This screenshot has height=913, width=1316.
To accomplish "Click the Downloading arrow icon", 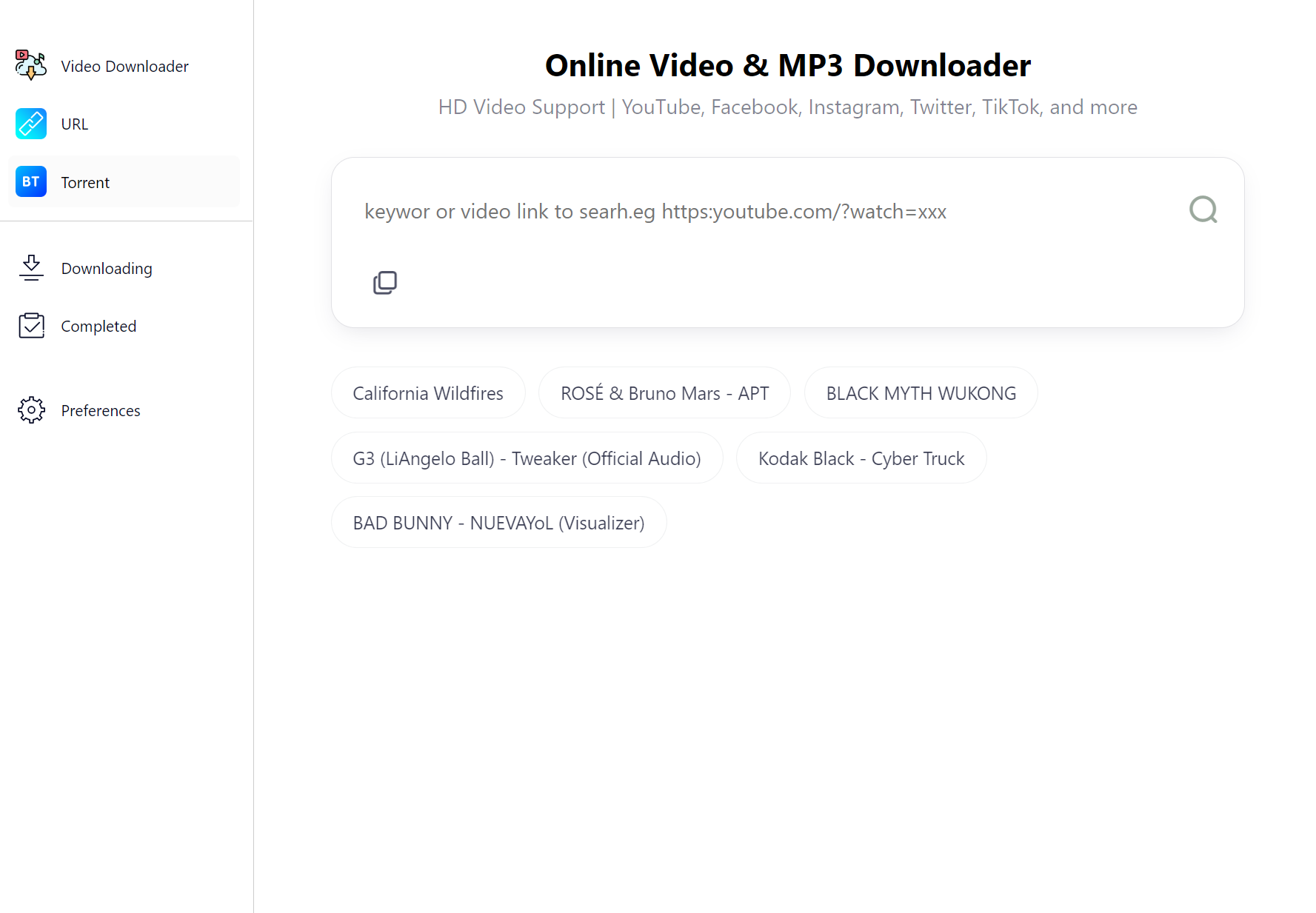I will 31,268.
